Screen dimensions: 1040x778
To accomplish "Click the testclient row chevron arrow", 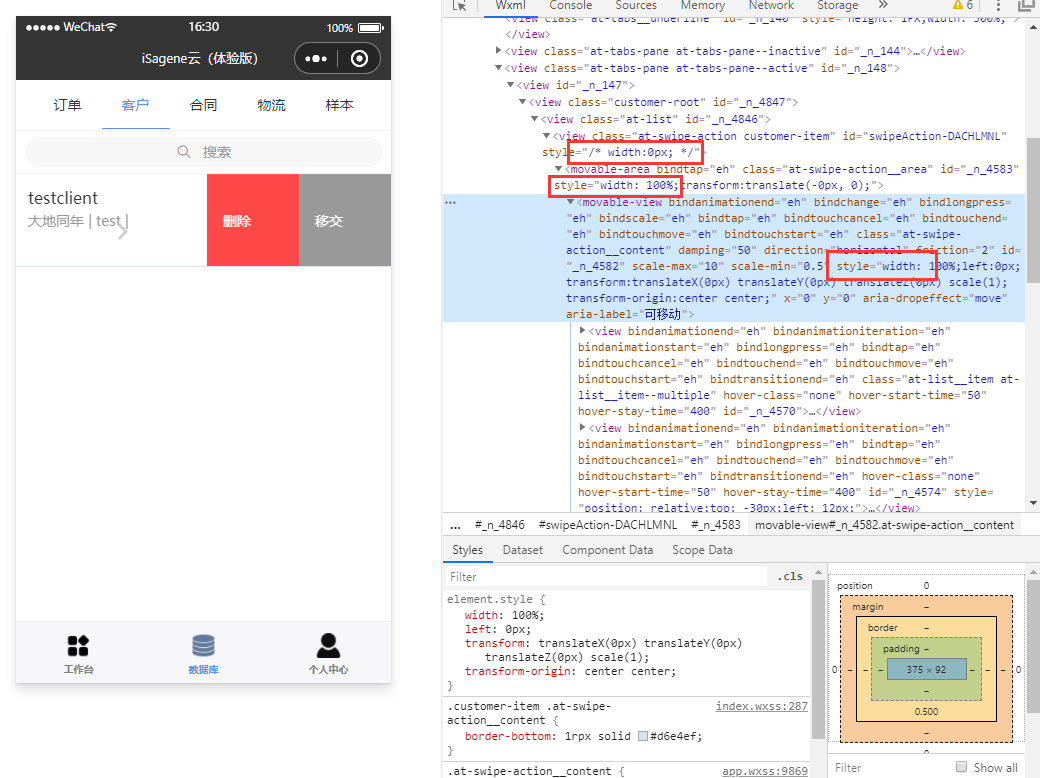I will tap(123, 233).
